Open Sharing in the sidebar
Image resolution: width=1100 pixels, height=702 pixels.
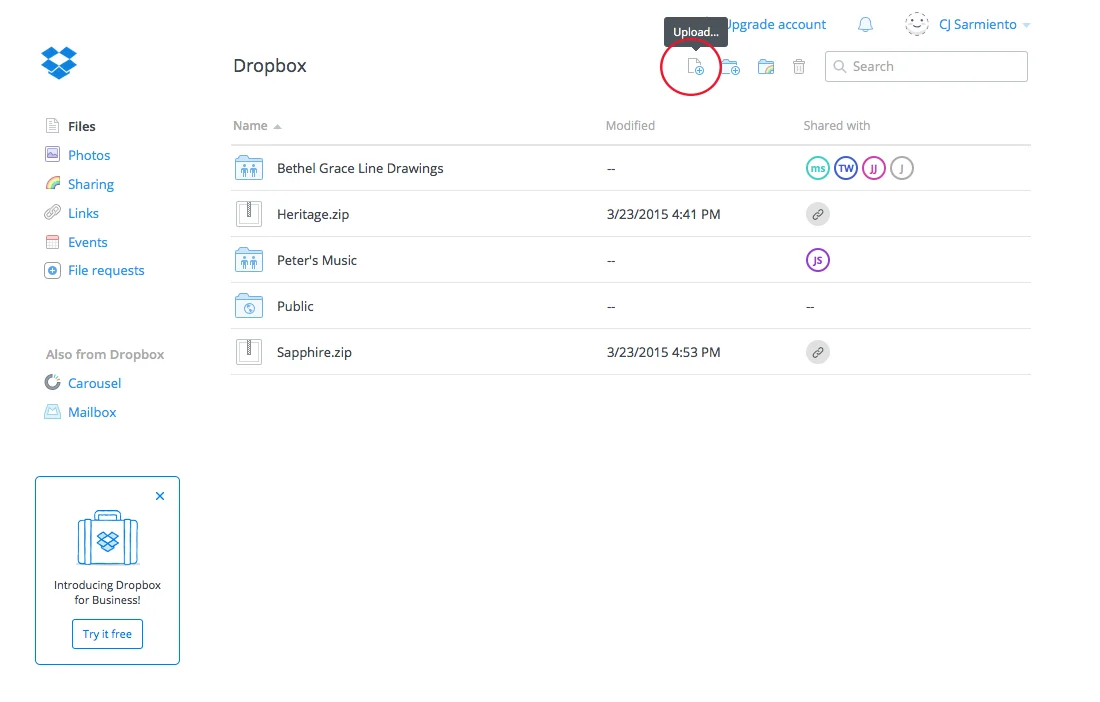[90, 184]
